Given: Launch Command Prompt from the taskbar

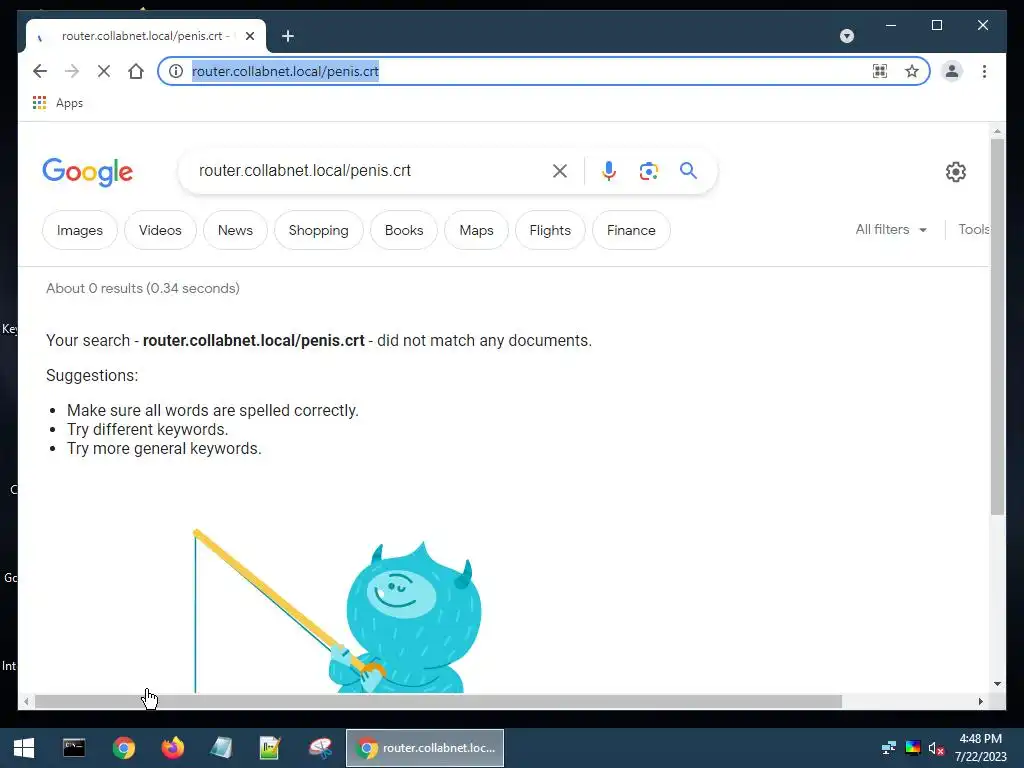Looking at the screenshot, I should click(74, 748).
